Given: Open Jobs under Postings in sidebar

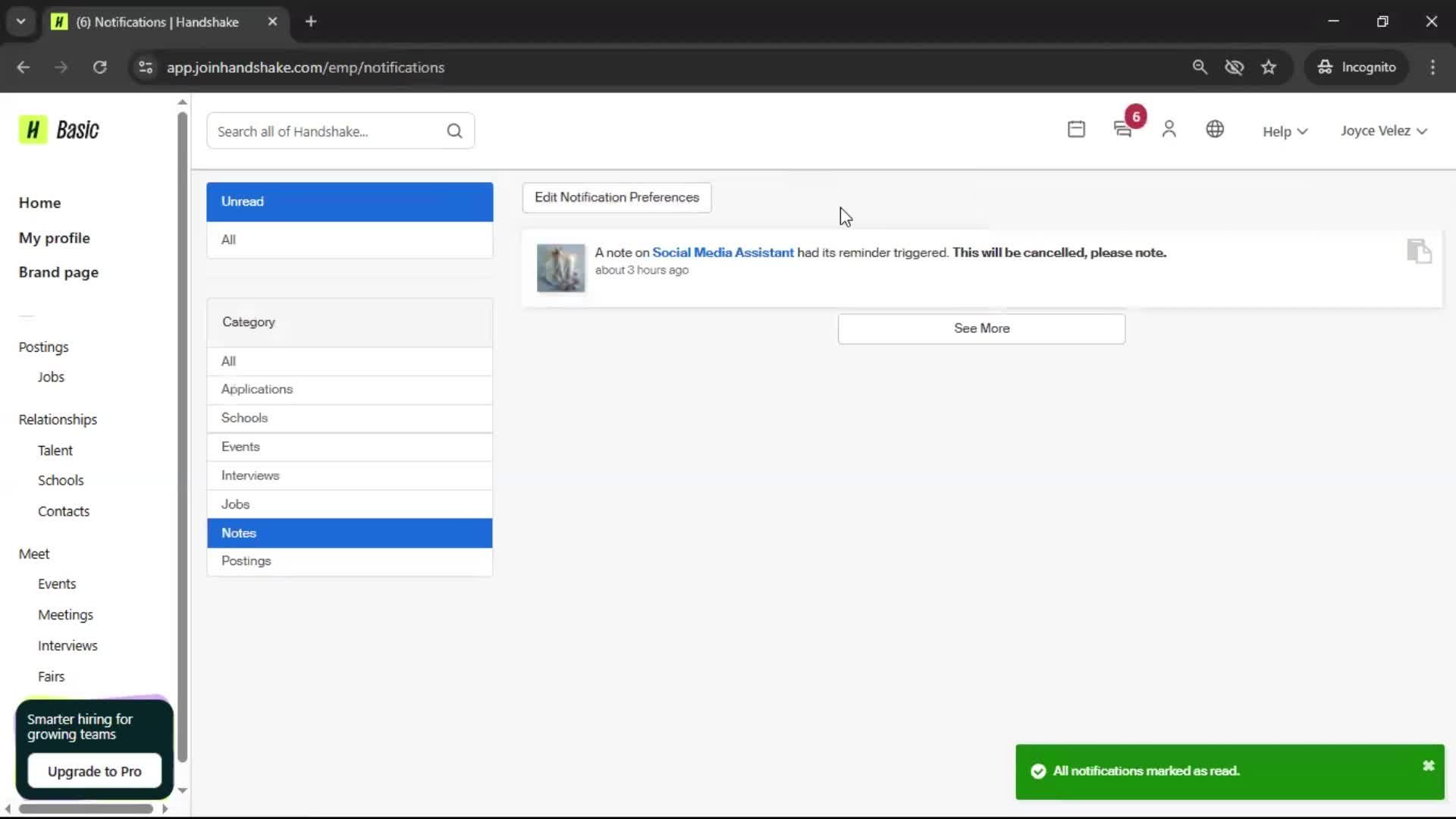Looking at the screenshot, I should coord(51,378).
